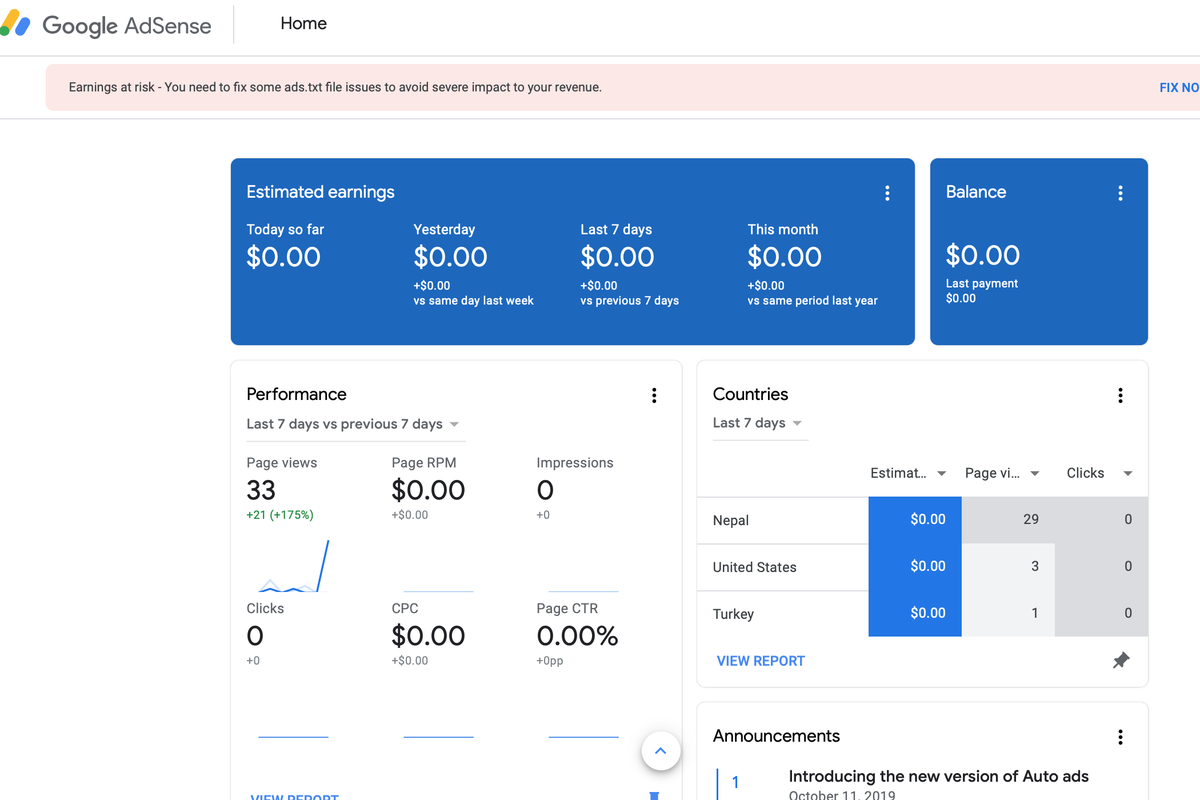Click the Google AdSense logo
Viewport: 1200px width, 800px height.
[x=108, y=24]
